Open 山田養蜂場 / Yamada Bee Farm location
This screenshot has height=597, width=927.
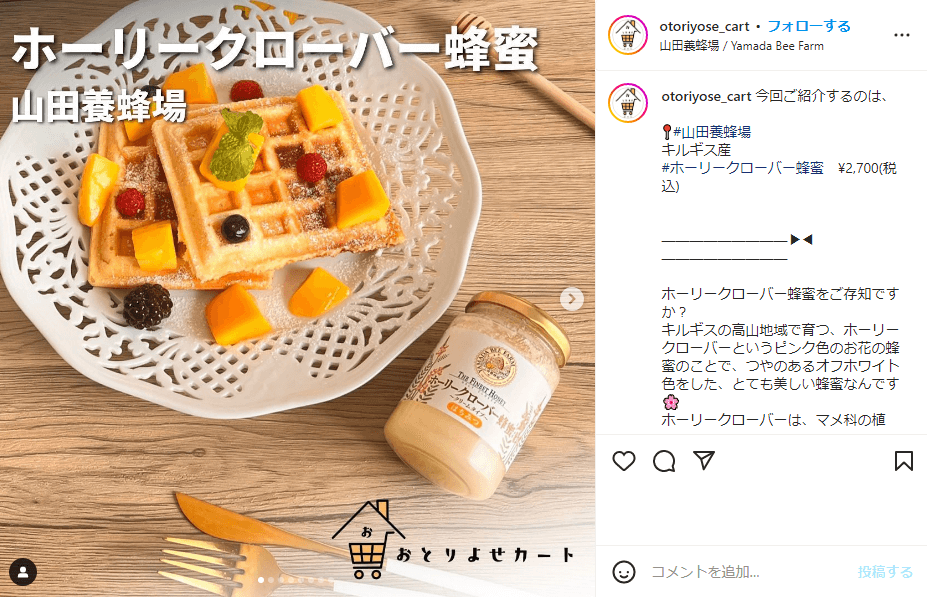741,46
